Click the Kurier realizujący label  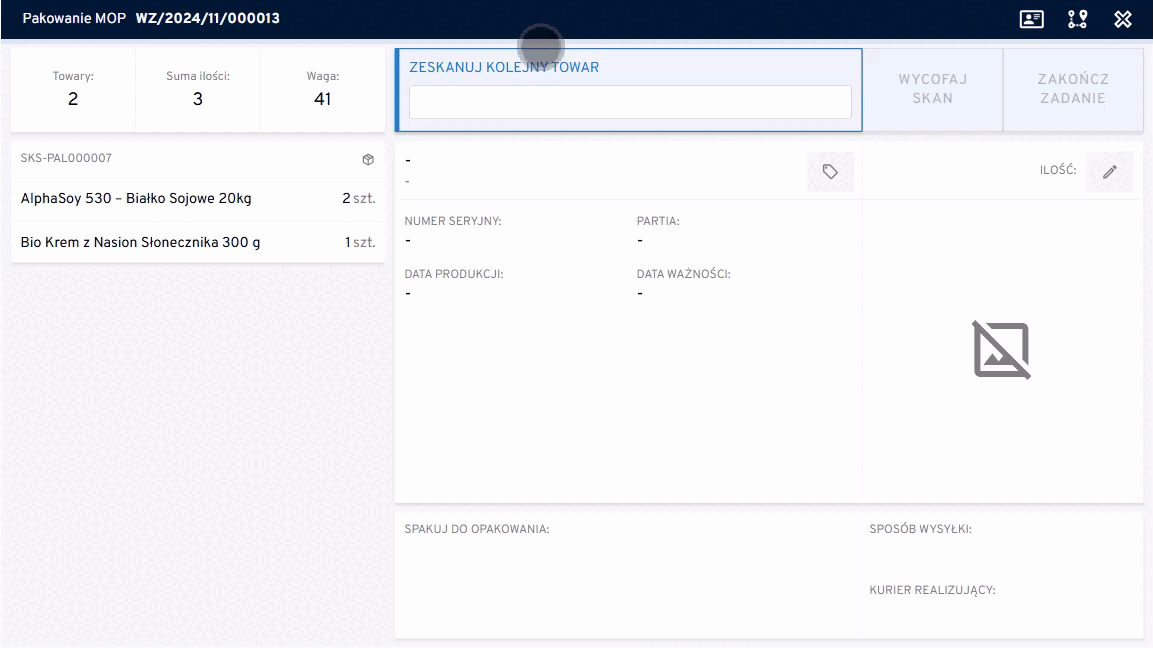pos(932,590)
